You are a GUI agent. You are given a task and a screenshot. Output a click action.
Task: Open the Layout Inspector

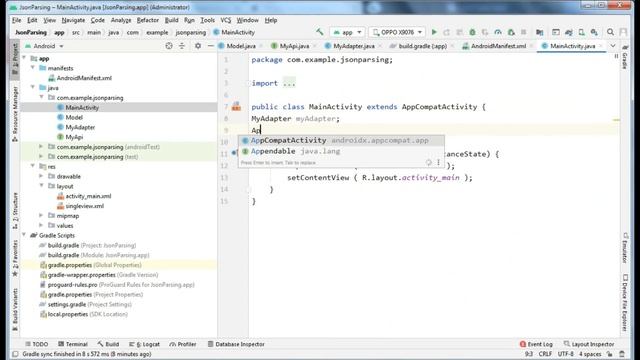tap(589, 344)
